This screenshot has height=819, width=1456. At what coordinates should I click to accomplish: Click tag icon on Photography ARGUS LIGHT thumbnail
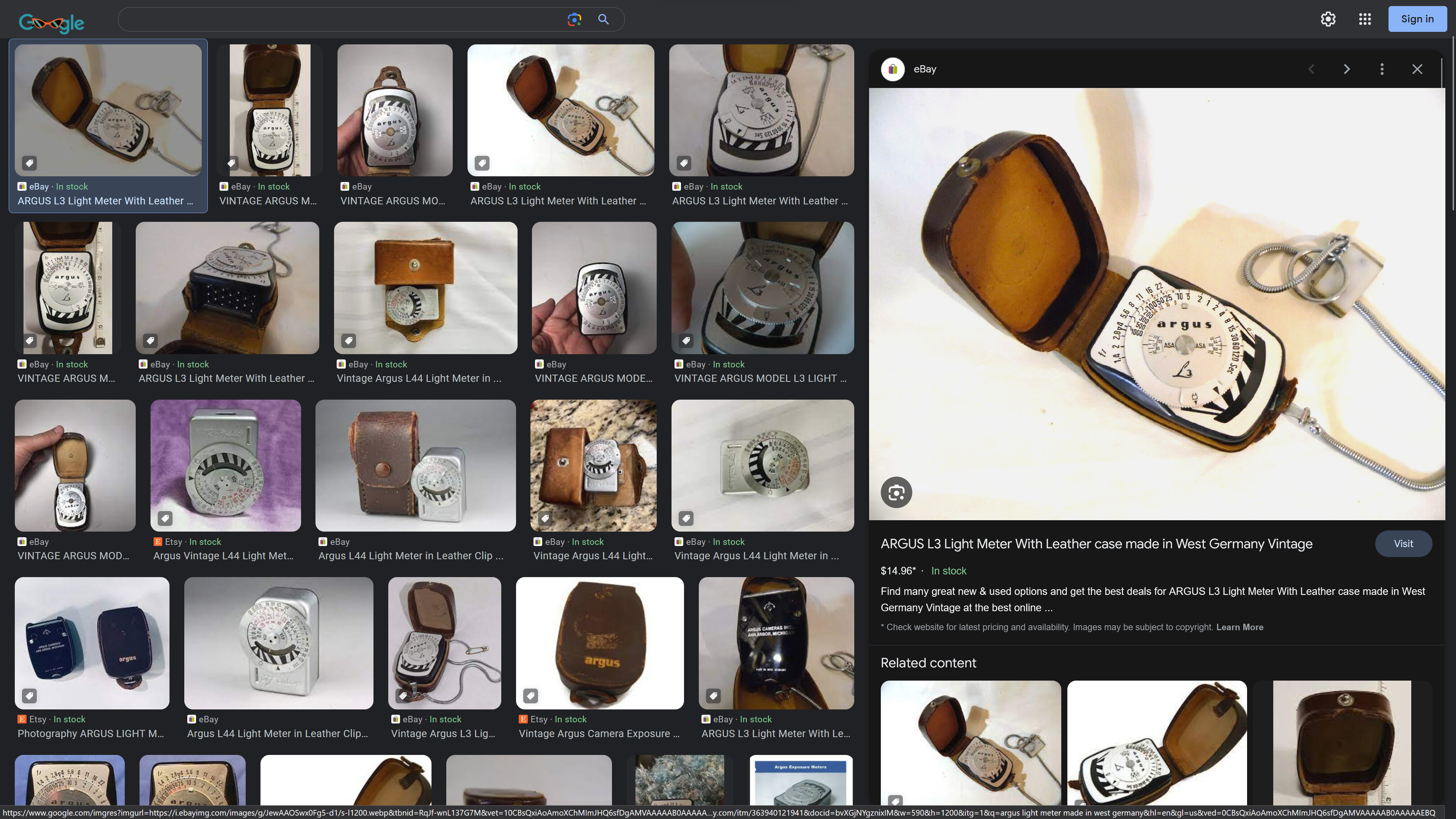(30, 696)
